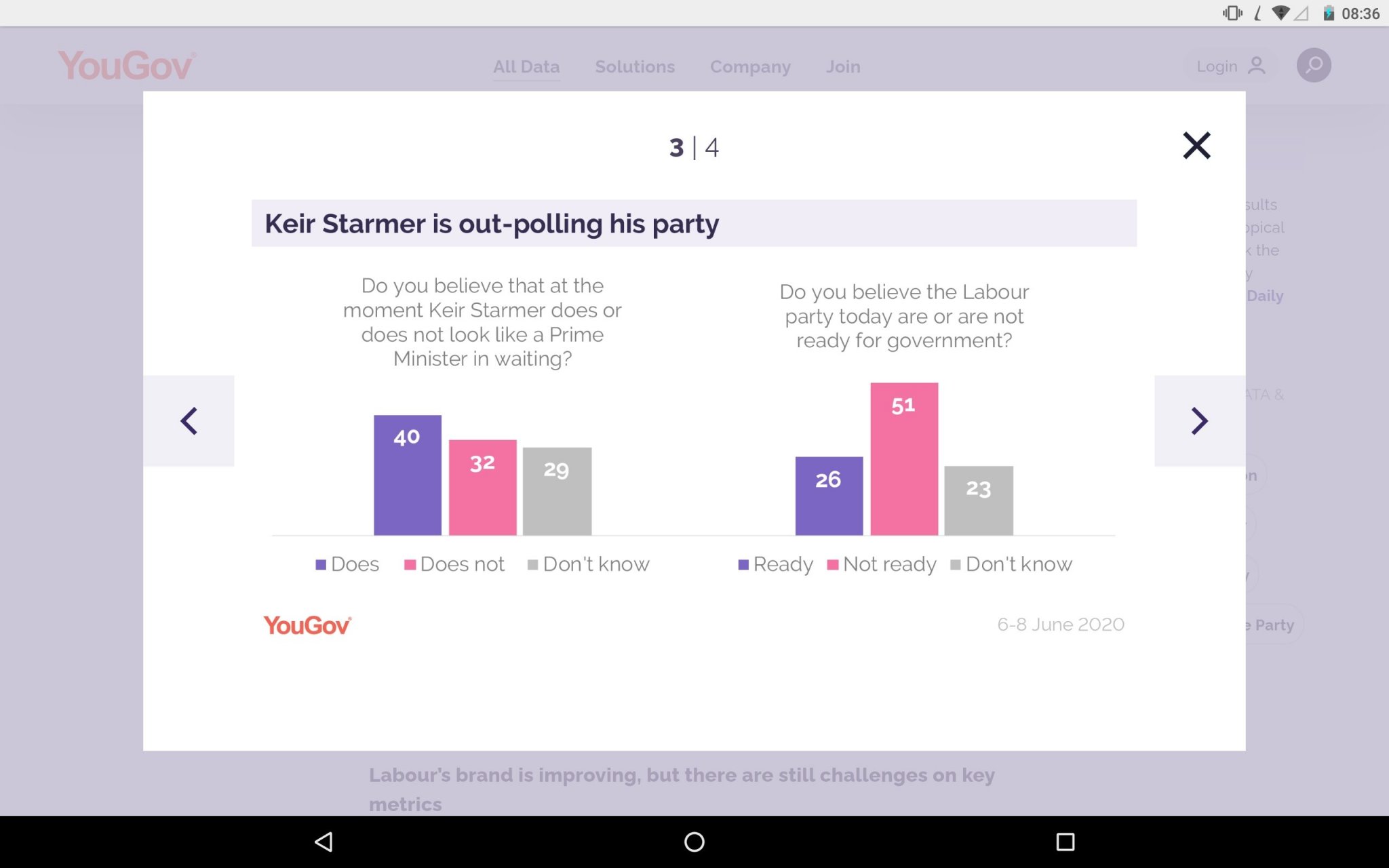Image resolution: width=1389 pixels, height=868 pixels.
Task: Advance to the next chart slide
Action: pos(1199,421)
